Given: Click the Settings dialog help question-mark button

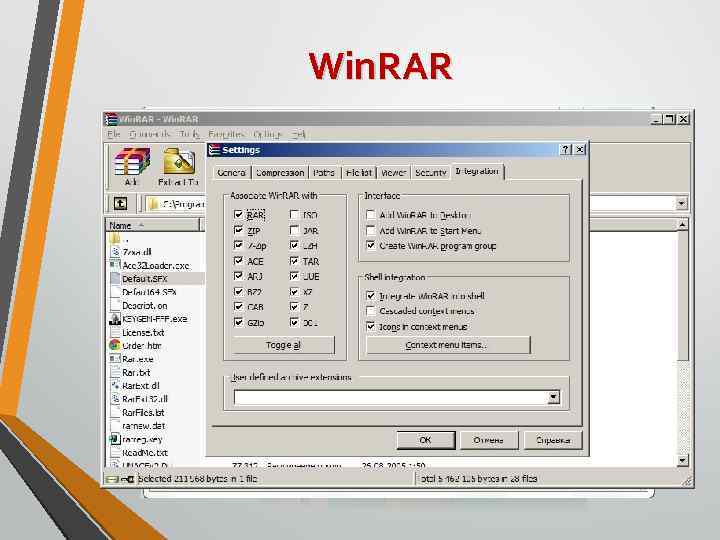Looking at the screenshot, I should [x=565, y=149].
